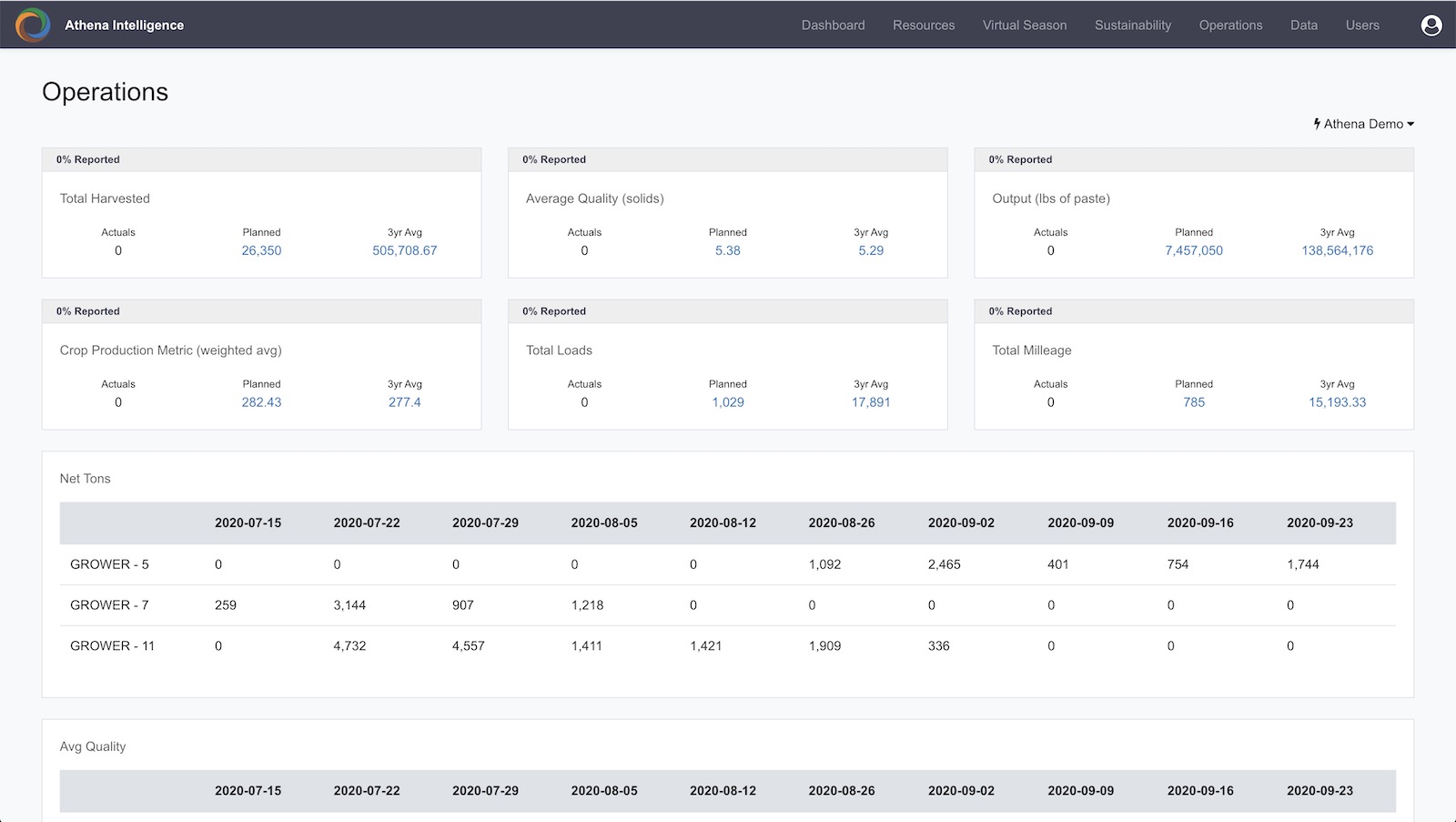Click the Athena Intelligence logo icon
The height and width of the screenshot is (822, 1456).
tap(33, 25)
